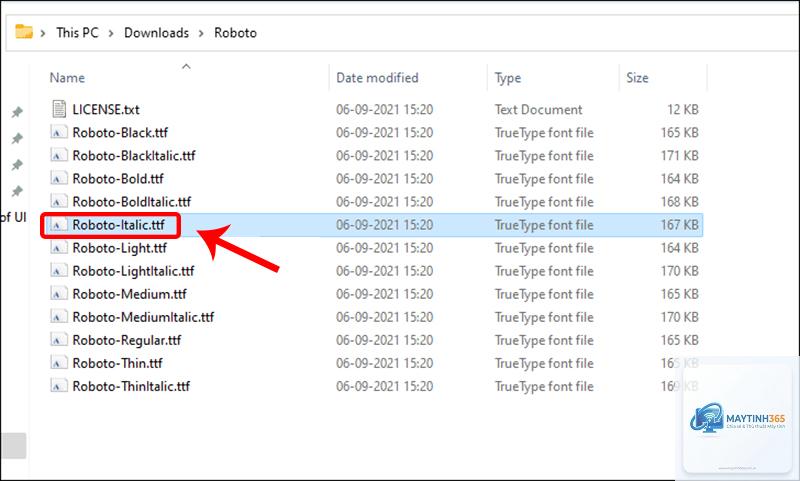
Task: Select the Roboto-BoldItalic.ttf file name
Action: [132, 201]
